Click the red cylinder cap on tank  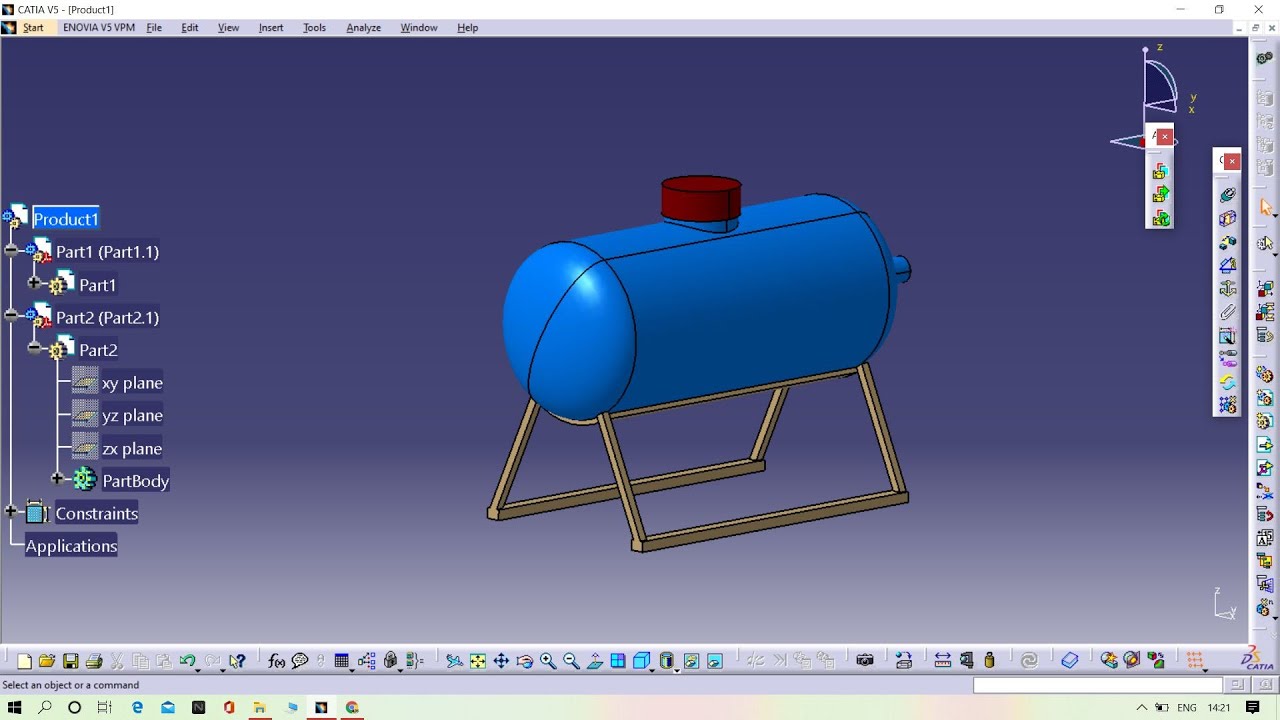coord(701,197)
